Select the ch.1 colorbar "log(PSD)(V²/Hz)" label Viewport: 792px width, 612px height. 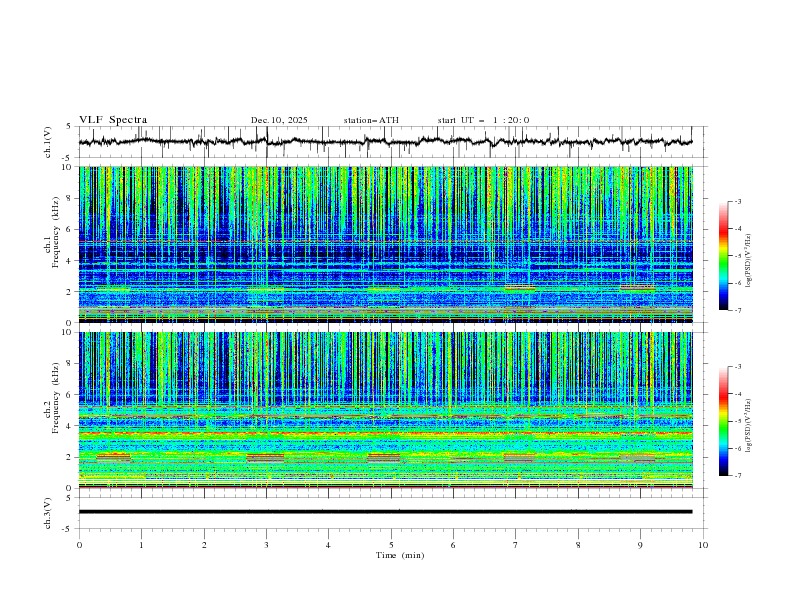748,261
